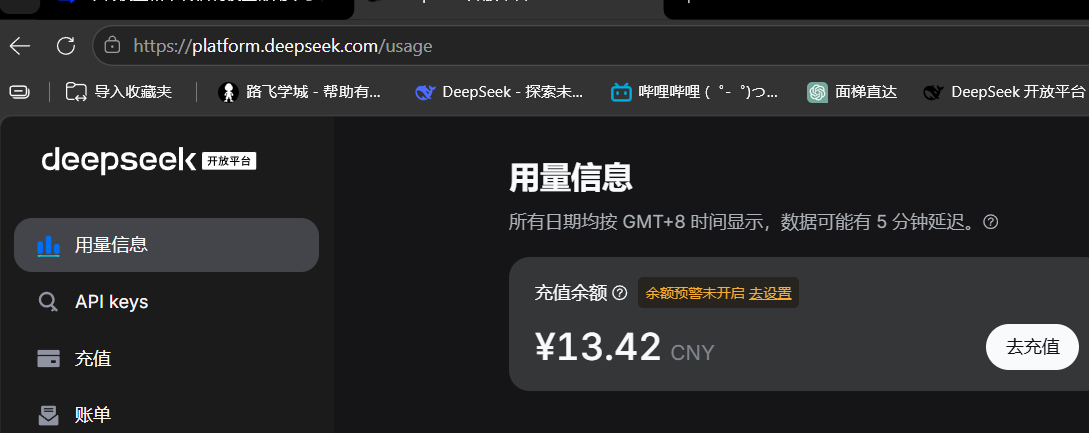Click the 余额预警未开启 warning text
The height and width of the screenshot is (433, 1089).
pyautogui.click(x=695, y=293)
